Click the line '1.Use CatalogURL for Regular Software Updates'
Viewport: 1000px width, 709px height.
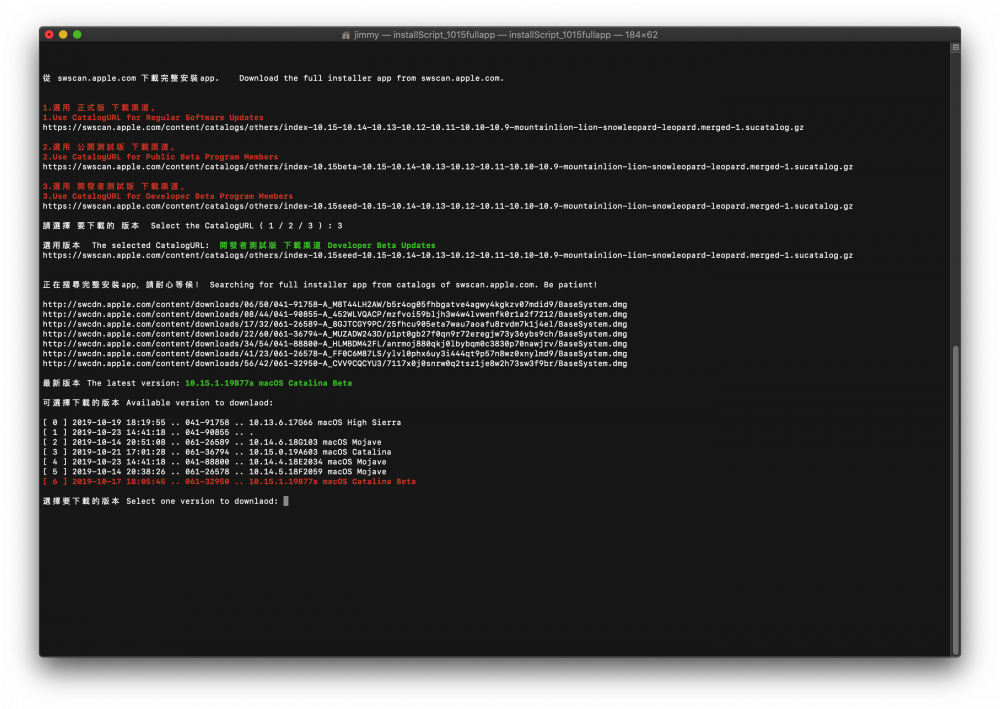(x=153, y=117)
